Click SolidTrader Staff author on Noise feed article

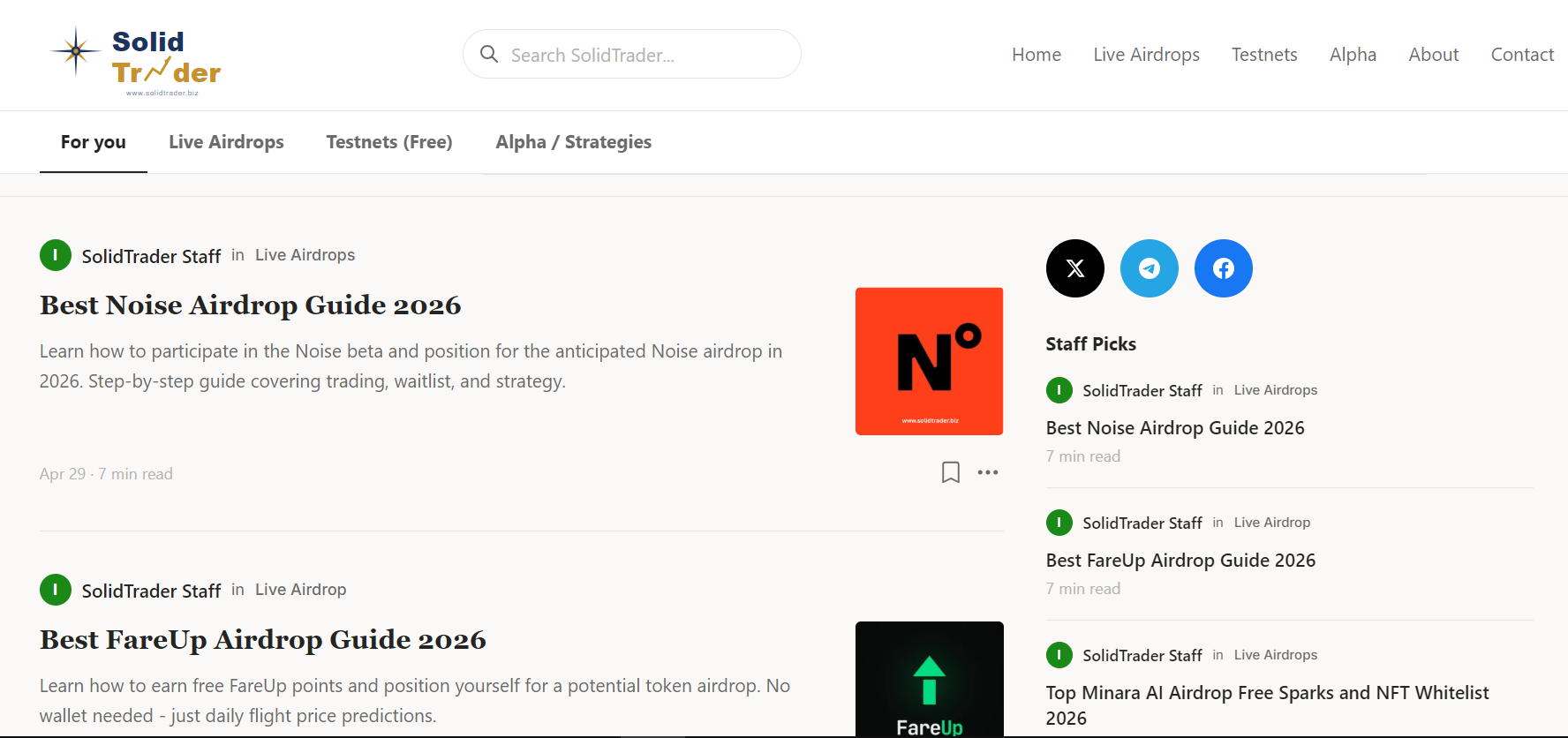coord(151,256)
